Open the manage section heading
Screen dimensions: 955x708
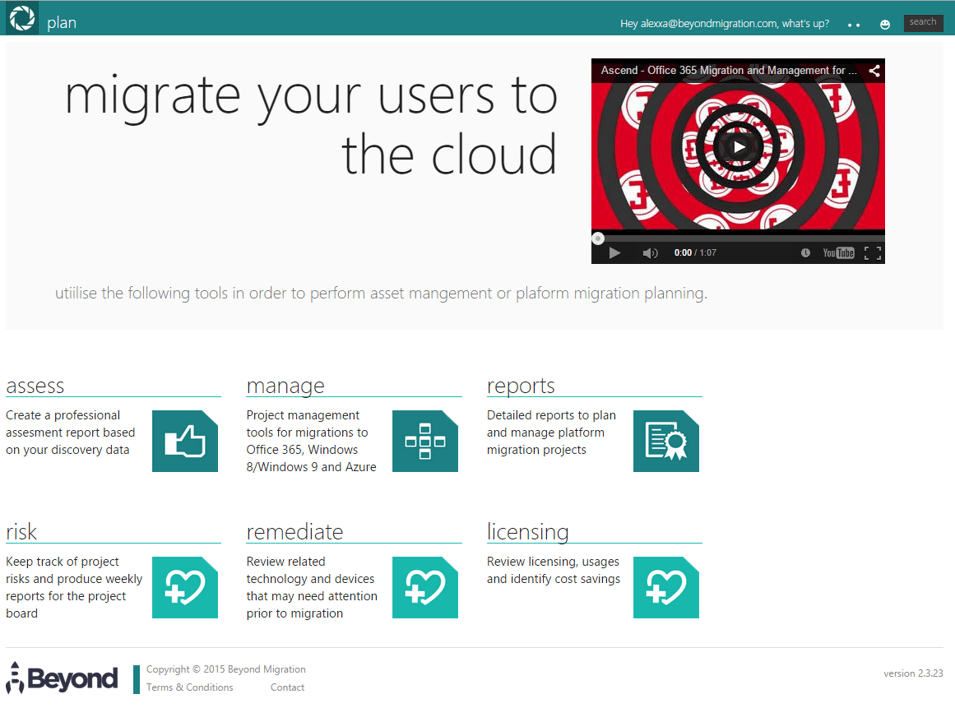tap(286, 386)
